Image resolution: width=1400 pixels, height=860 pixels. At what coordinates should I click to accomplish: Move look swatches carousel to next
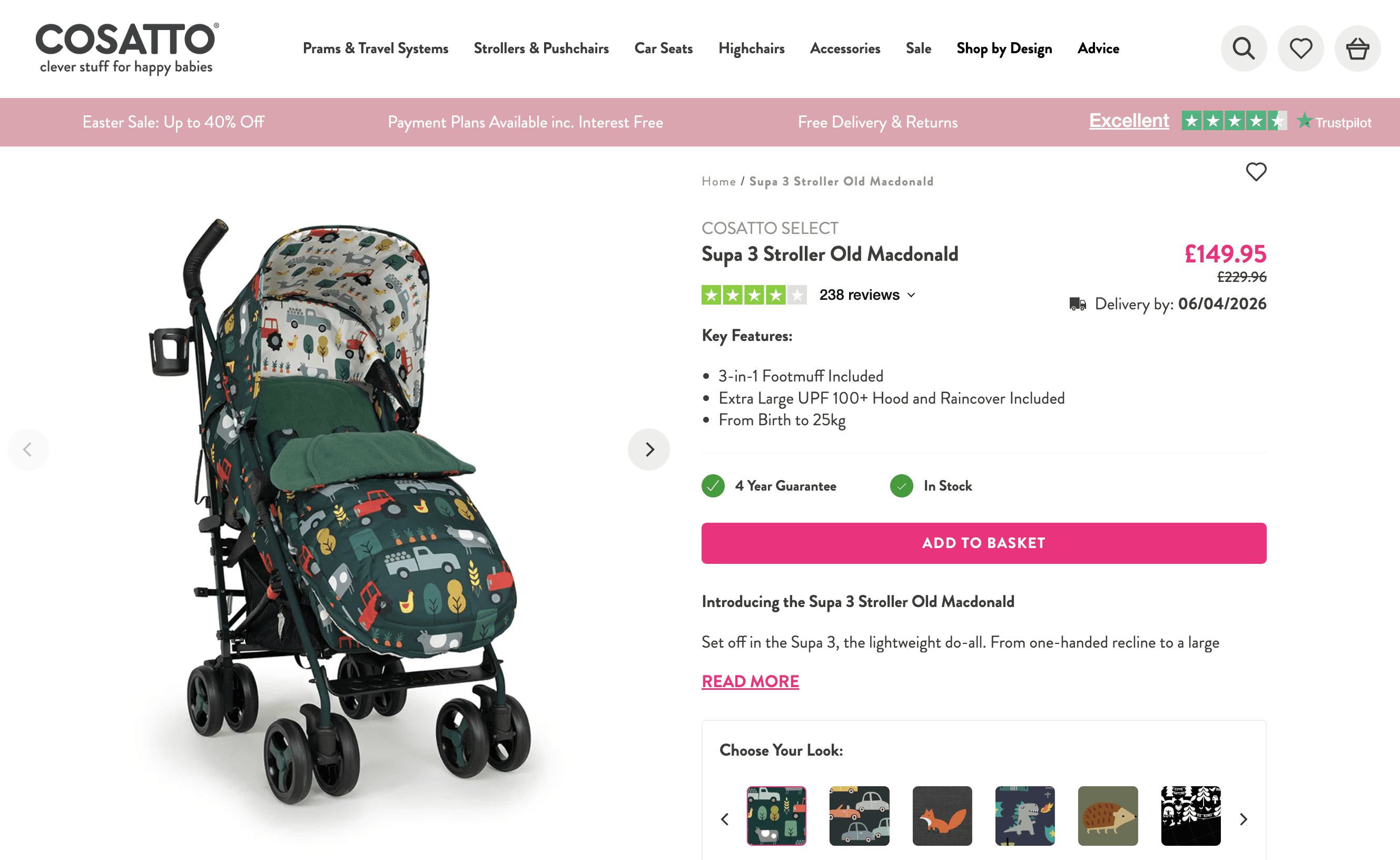pyautogui.click(x=1243, y=819)
